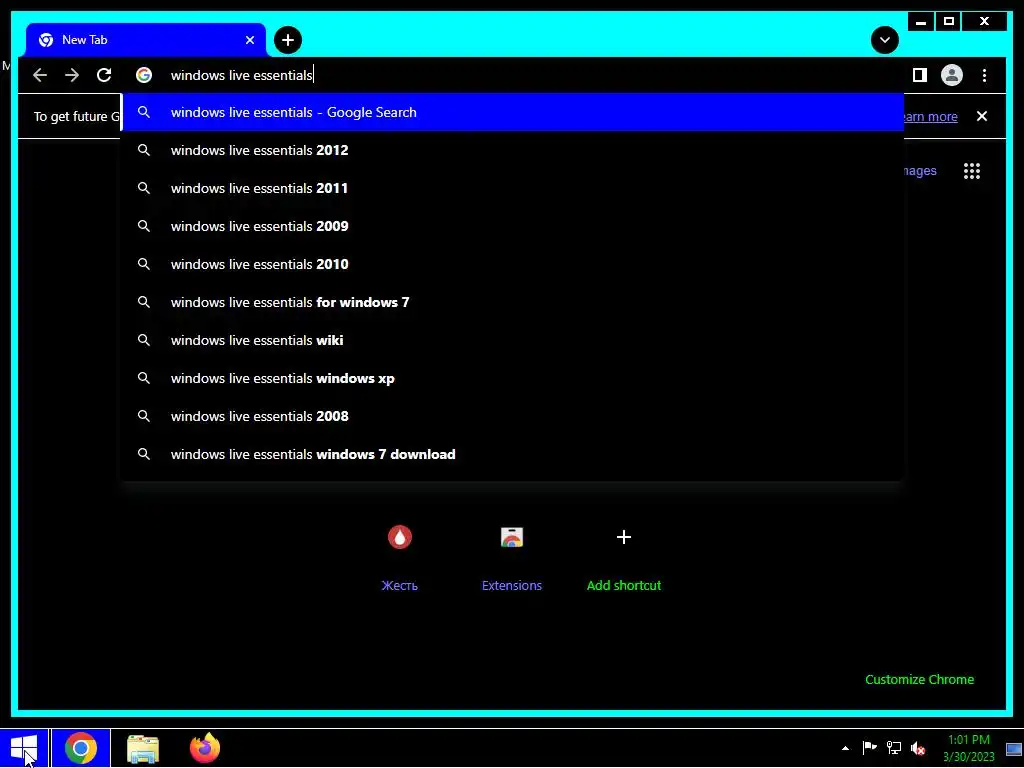
Task: Open the Learn more link
Action: [x=931, y=116]
